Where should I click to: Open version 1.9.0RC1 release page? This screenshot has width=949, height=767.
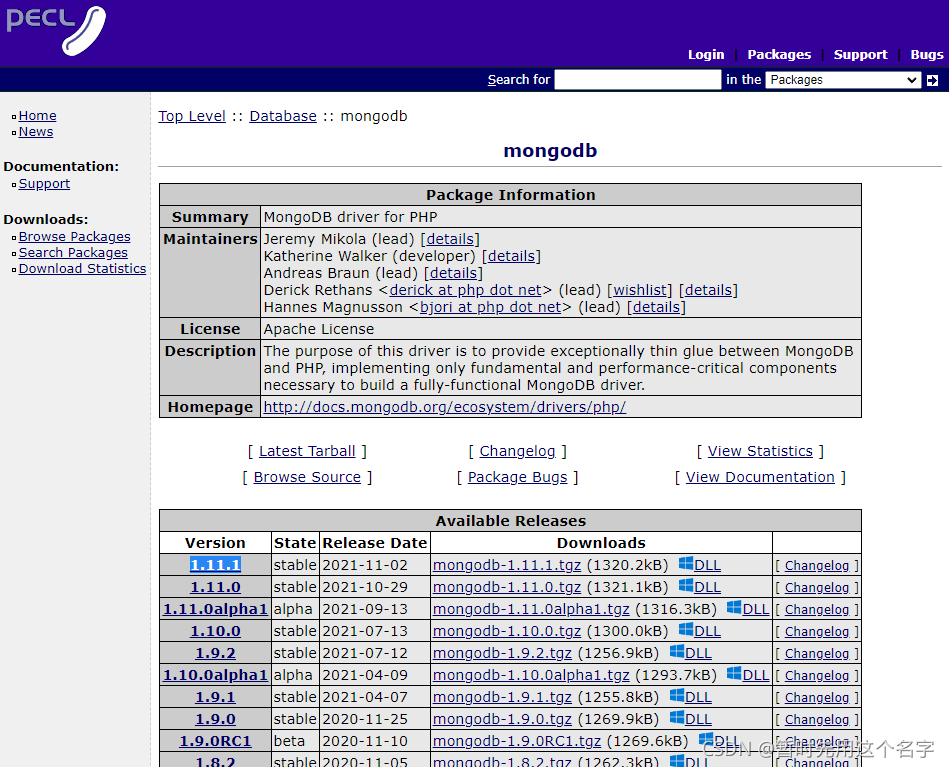tap(215, 741)
